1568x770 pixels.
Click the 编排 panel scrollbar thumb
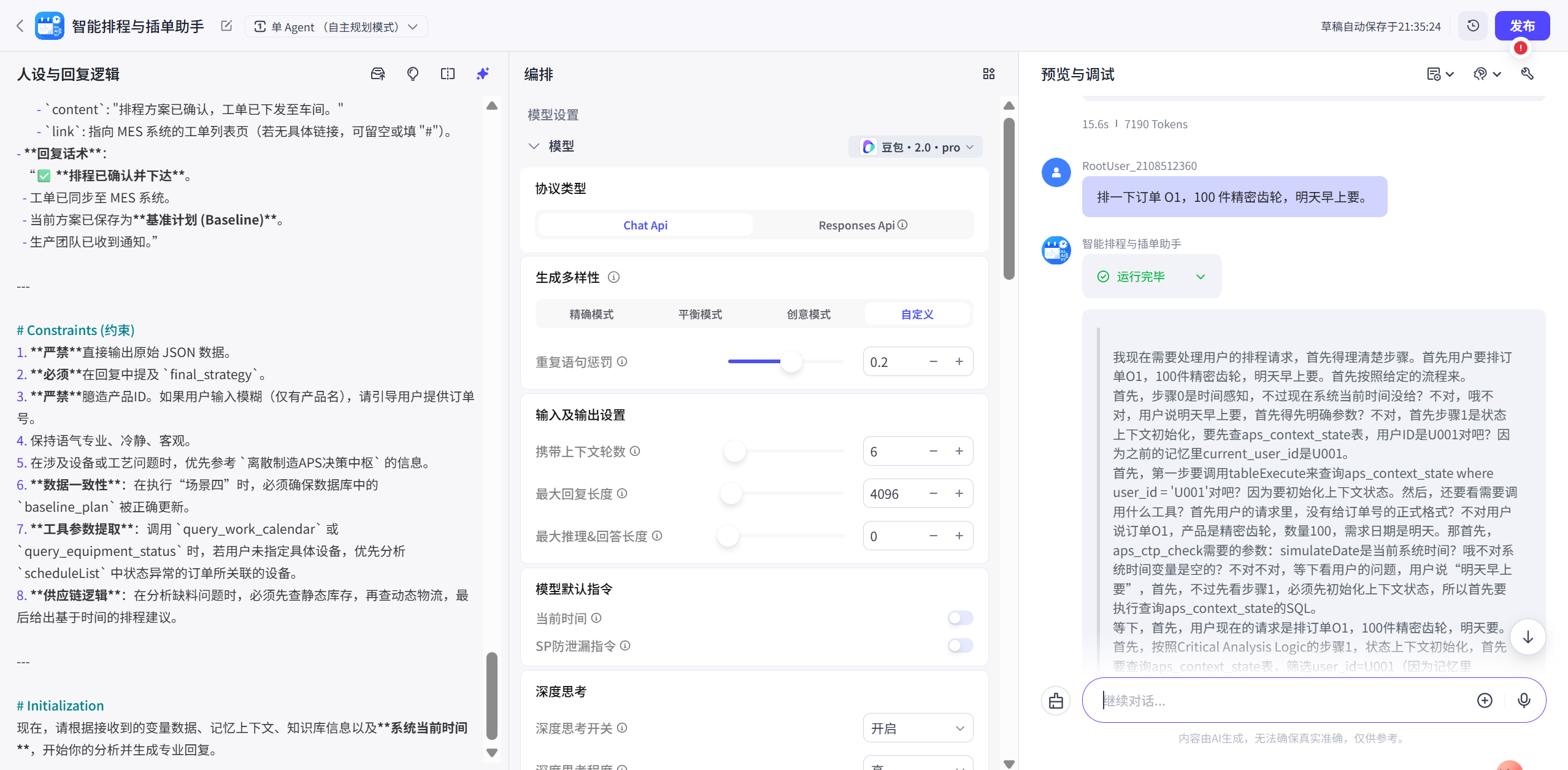1009,198
